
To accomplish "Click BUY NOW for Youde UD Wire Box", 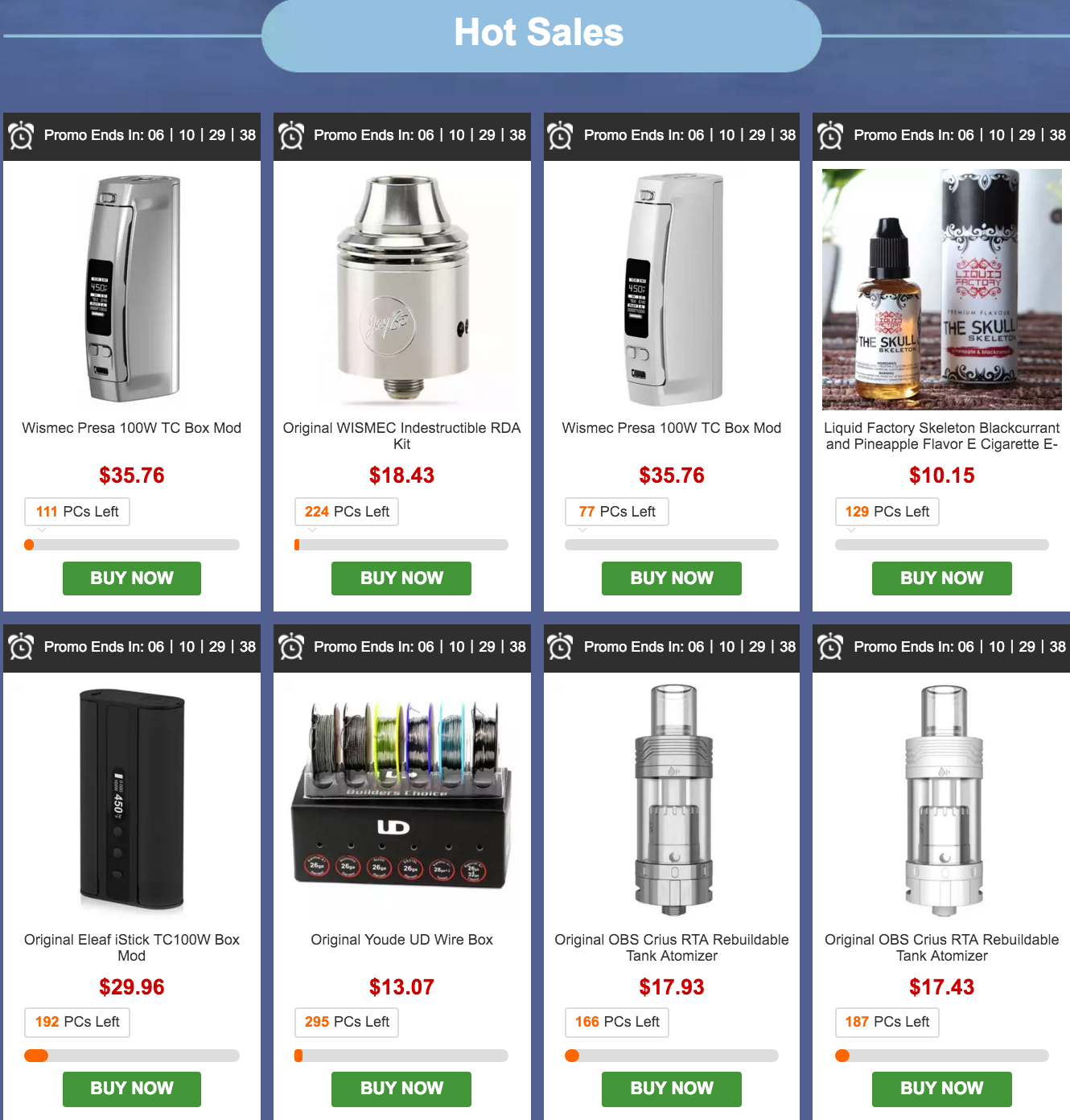I will 401,1089.
